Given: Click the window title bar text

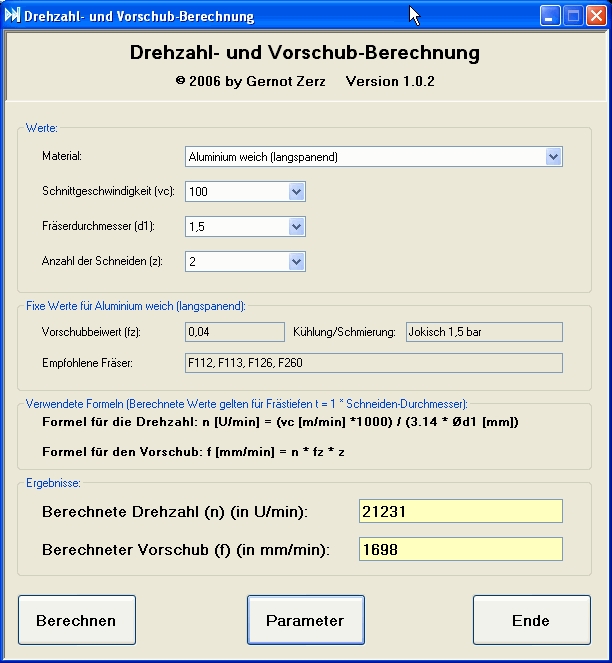Looking at the screenshot, I should pos(138,16).
